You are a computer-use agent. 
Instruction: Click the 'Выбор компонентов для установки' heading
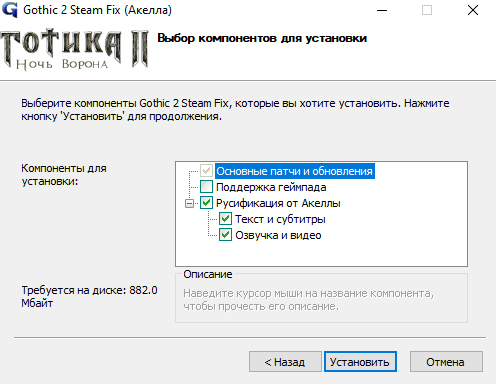click(262, 38)
